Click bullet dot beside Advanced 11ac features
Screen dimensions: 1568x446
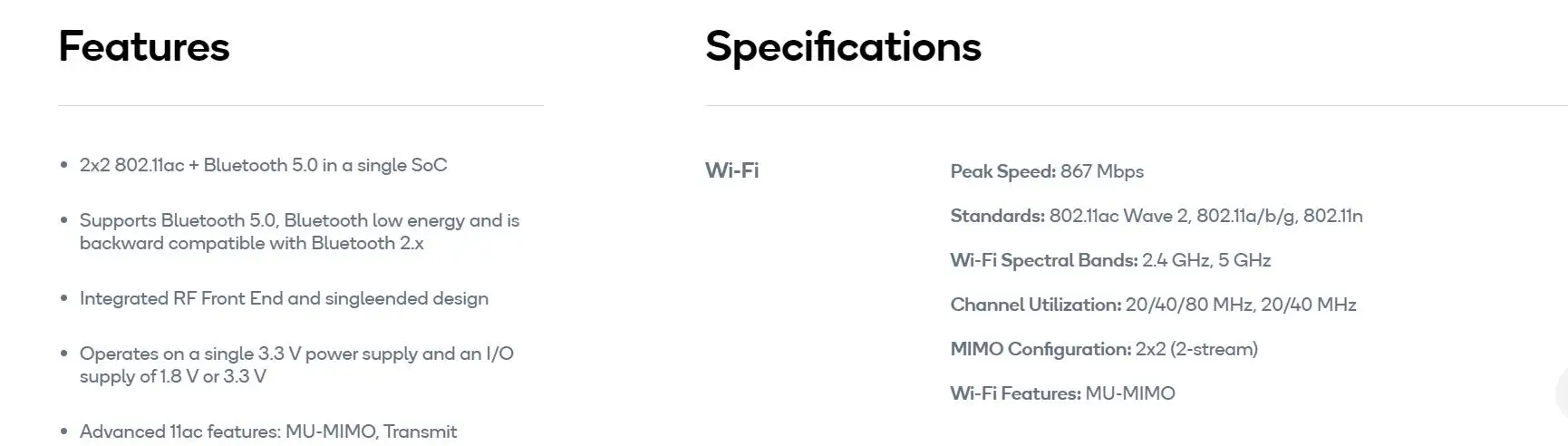coord(63,431)
